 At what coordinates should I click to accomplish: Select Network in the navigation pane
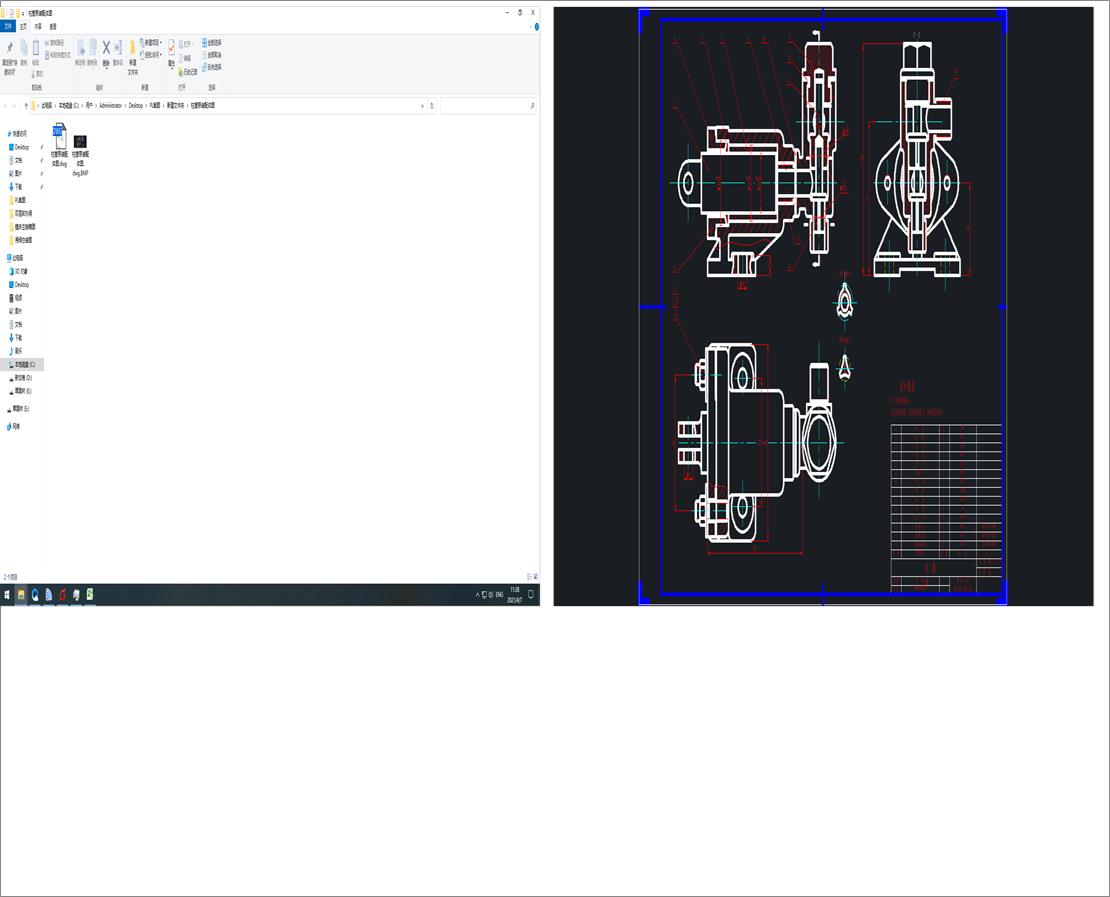click(14, 426)
